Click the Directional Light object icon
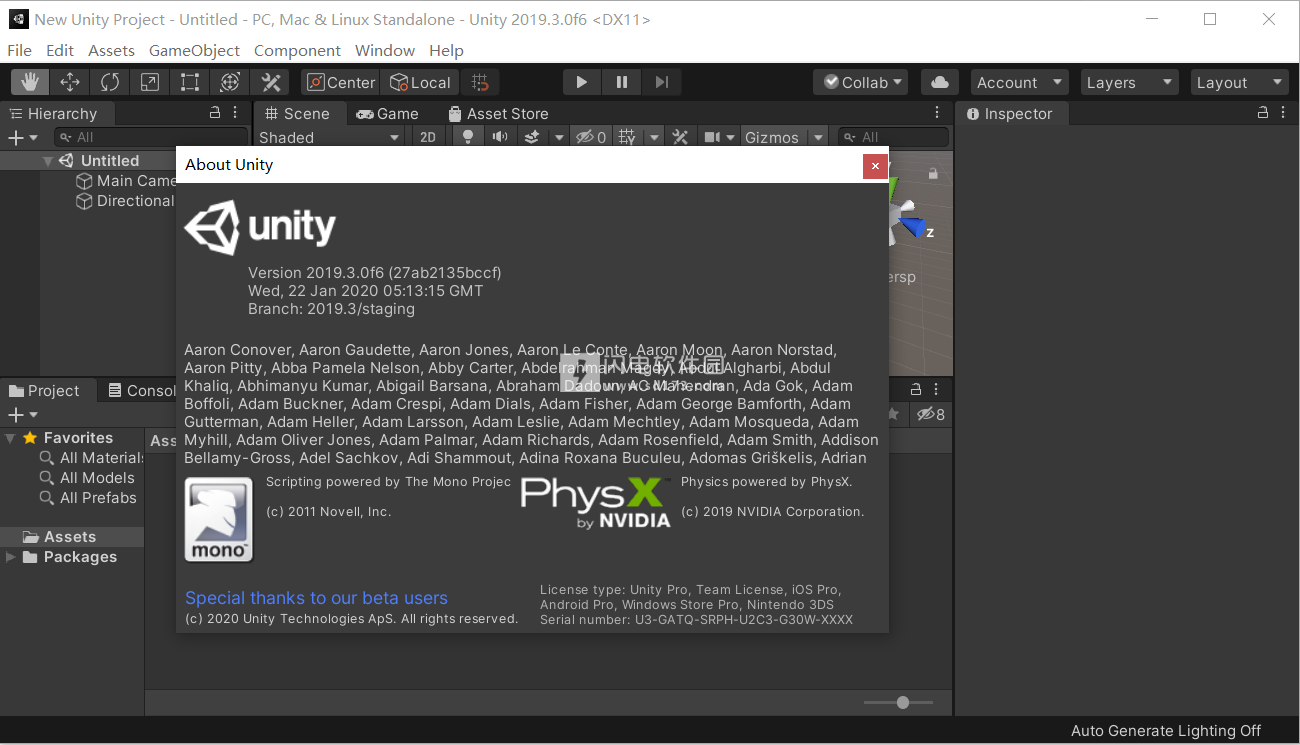This screenshot has height=745, width=1300. tap(84, 201)
